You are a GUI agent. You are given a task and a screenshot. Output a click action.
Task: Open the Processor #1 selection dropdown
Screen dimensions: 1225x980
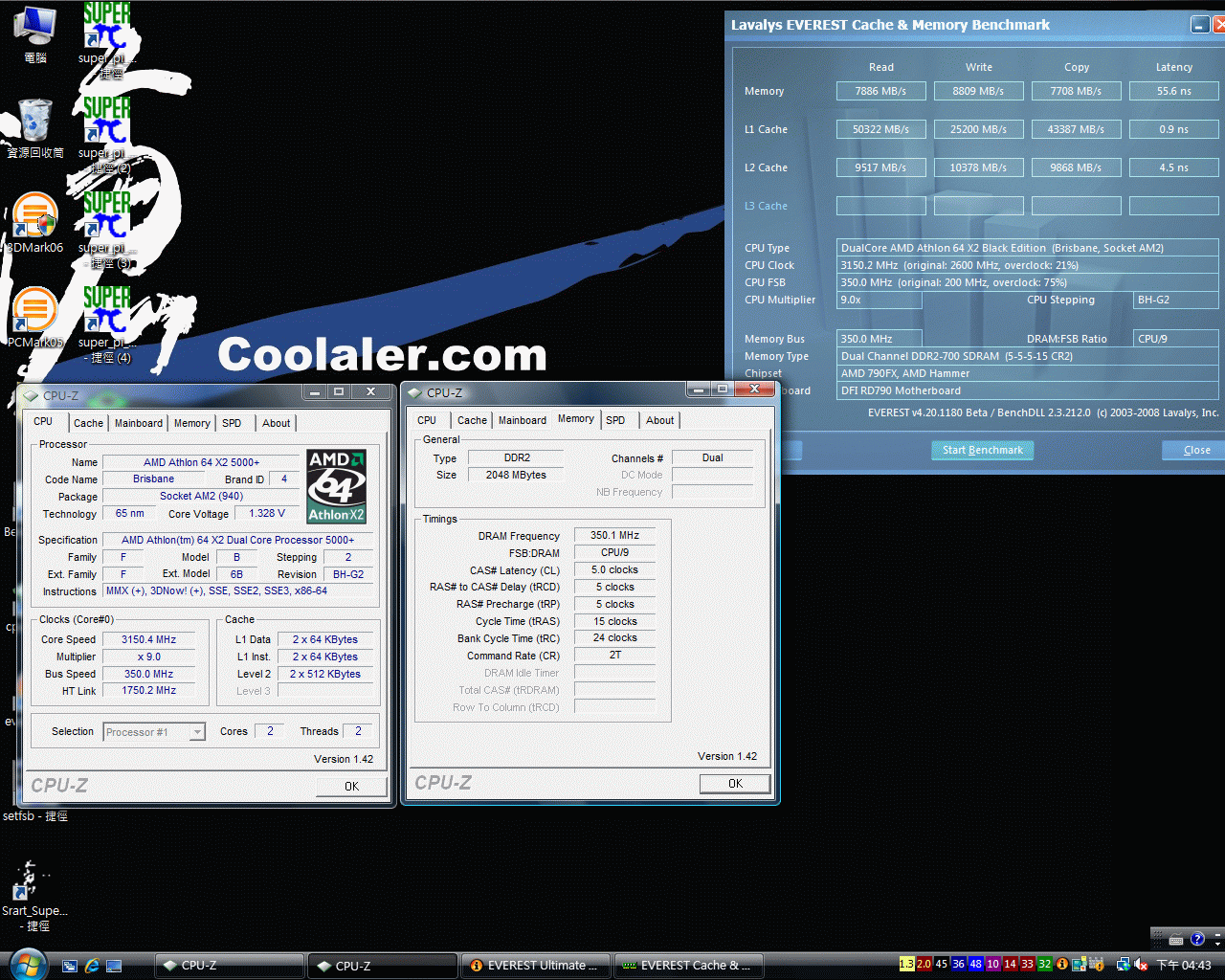tap(154, 732)
